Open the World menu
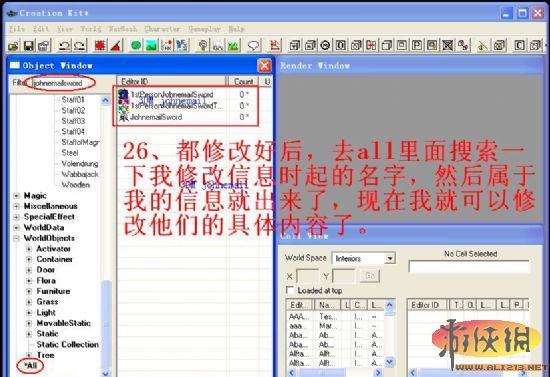550x377 pixels. tap(91, 29)
